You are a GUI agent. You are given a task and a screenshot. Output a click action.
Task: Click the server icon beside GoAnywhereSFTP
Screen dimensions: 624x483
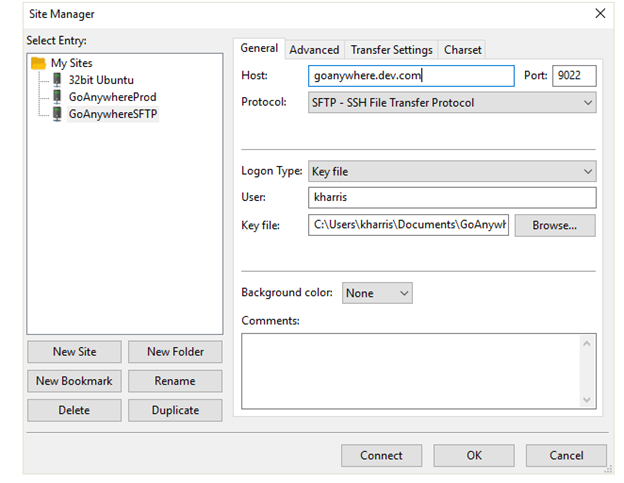pyautogui.click(x=57, y=114)
